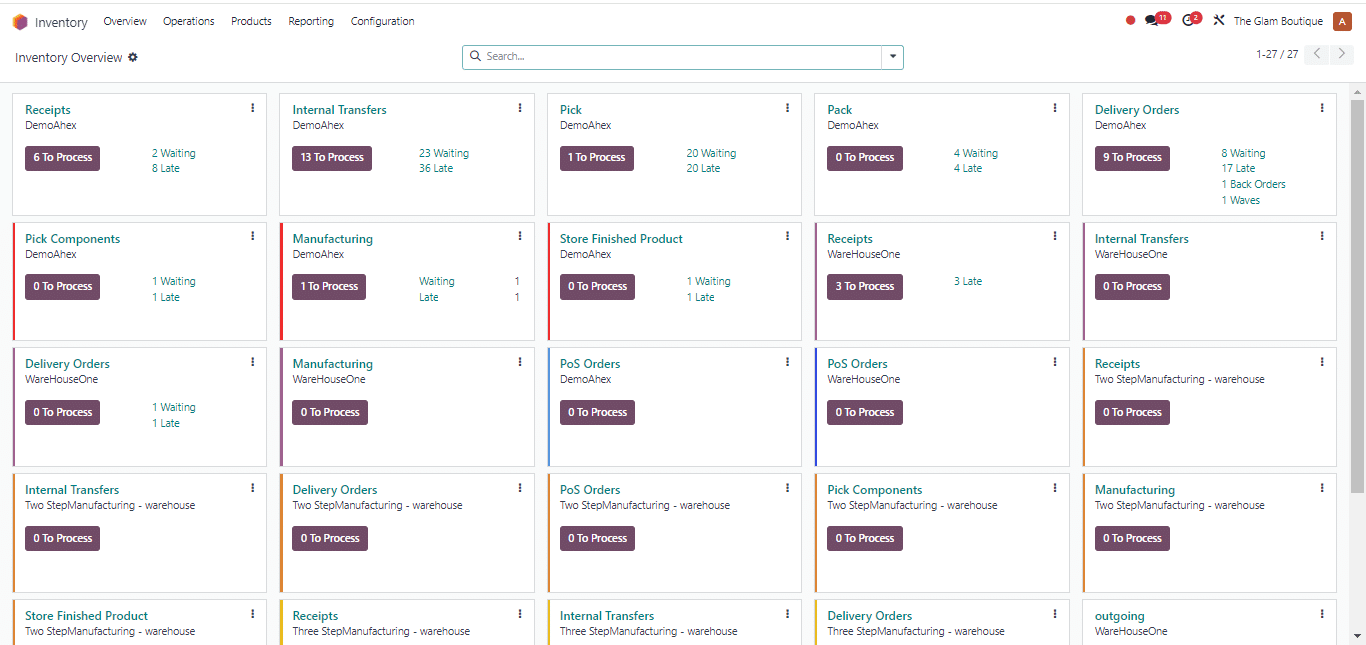1366x645 pixels.
Task: Open the Configuration menu
Action: pyautogui.click(x=382, y=21)
